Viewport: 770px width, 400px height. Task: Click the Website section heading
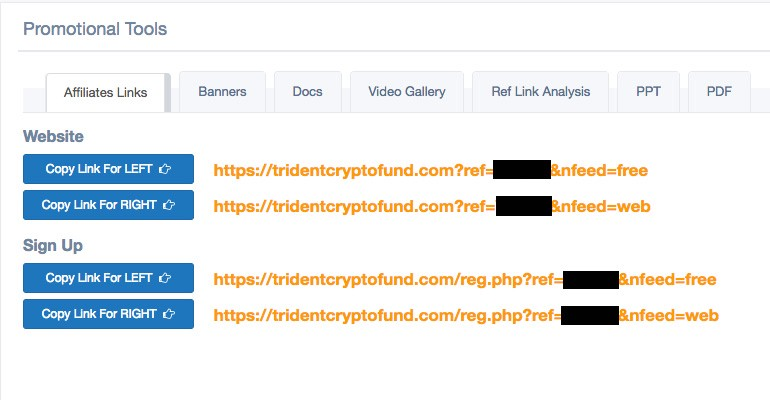54,136
